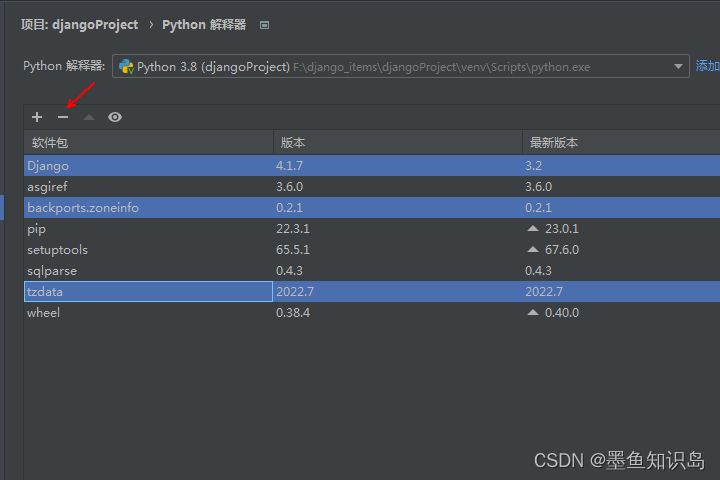This screenshot has height=480, width=720.
Task: Select the Python 3.8 (djangoProject) interpreter field
Action: pyautogui.click(x=400, y=67)
